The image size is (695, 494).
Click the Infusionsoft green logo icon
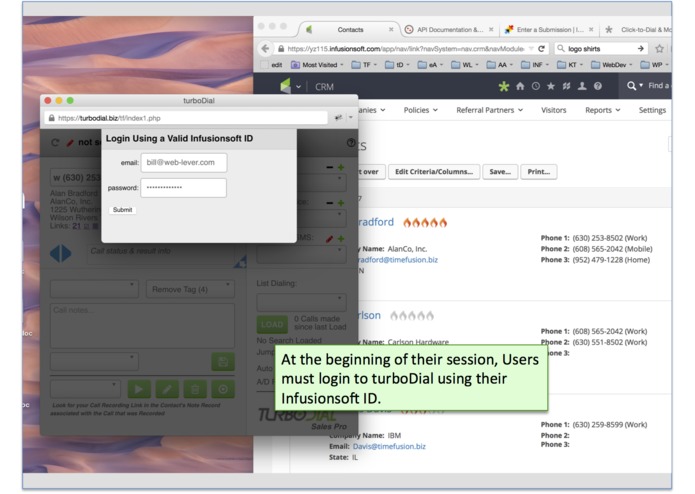(285, 86)
